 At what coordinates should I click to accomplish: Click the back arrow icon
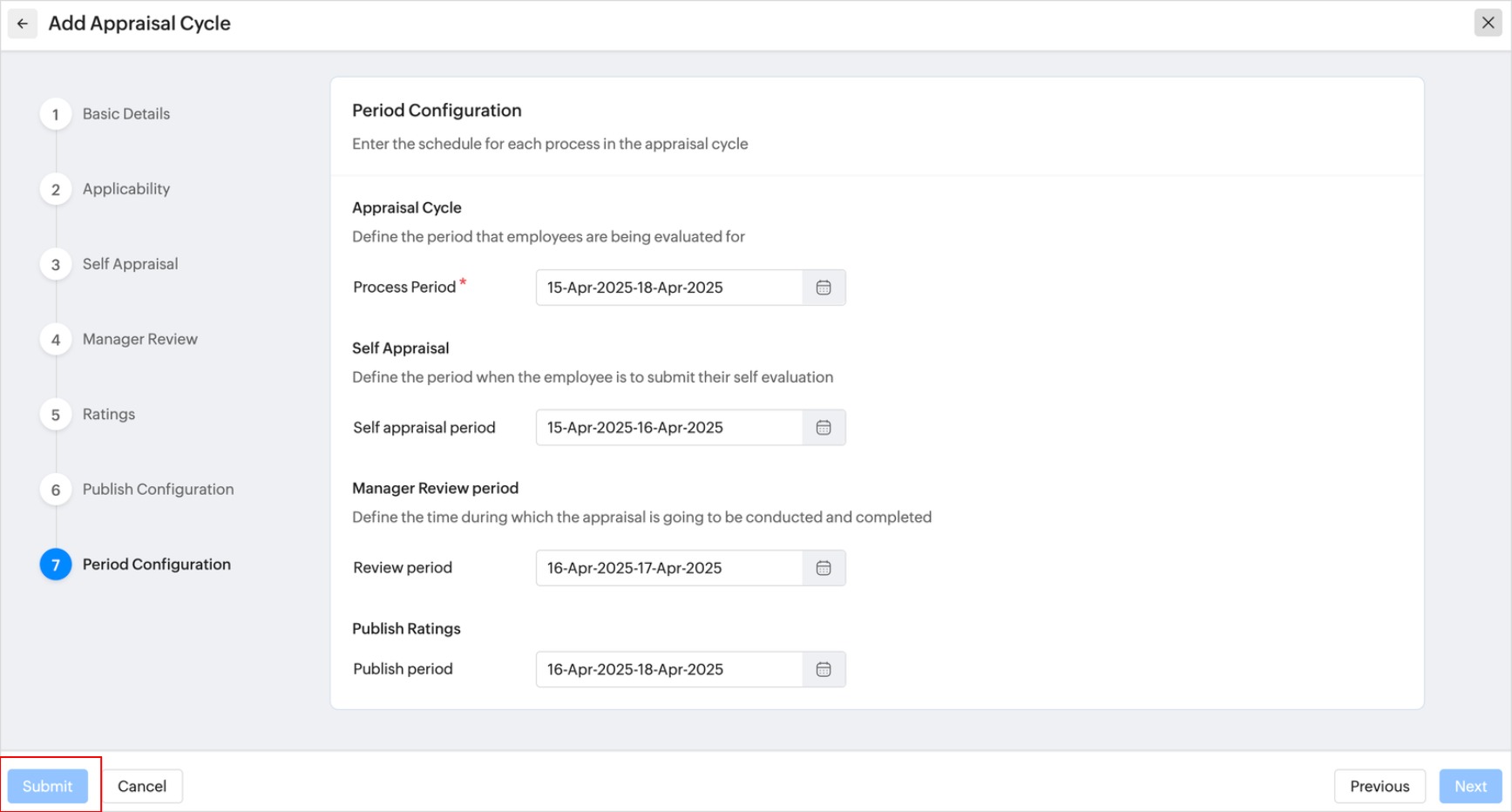tap(23, 24)
